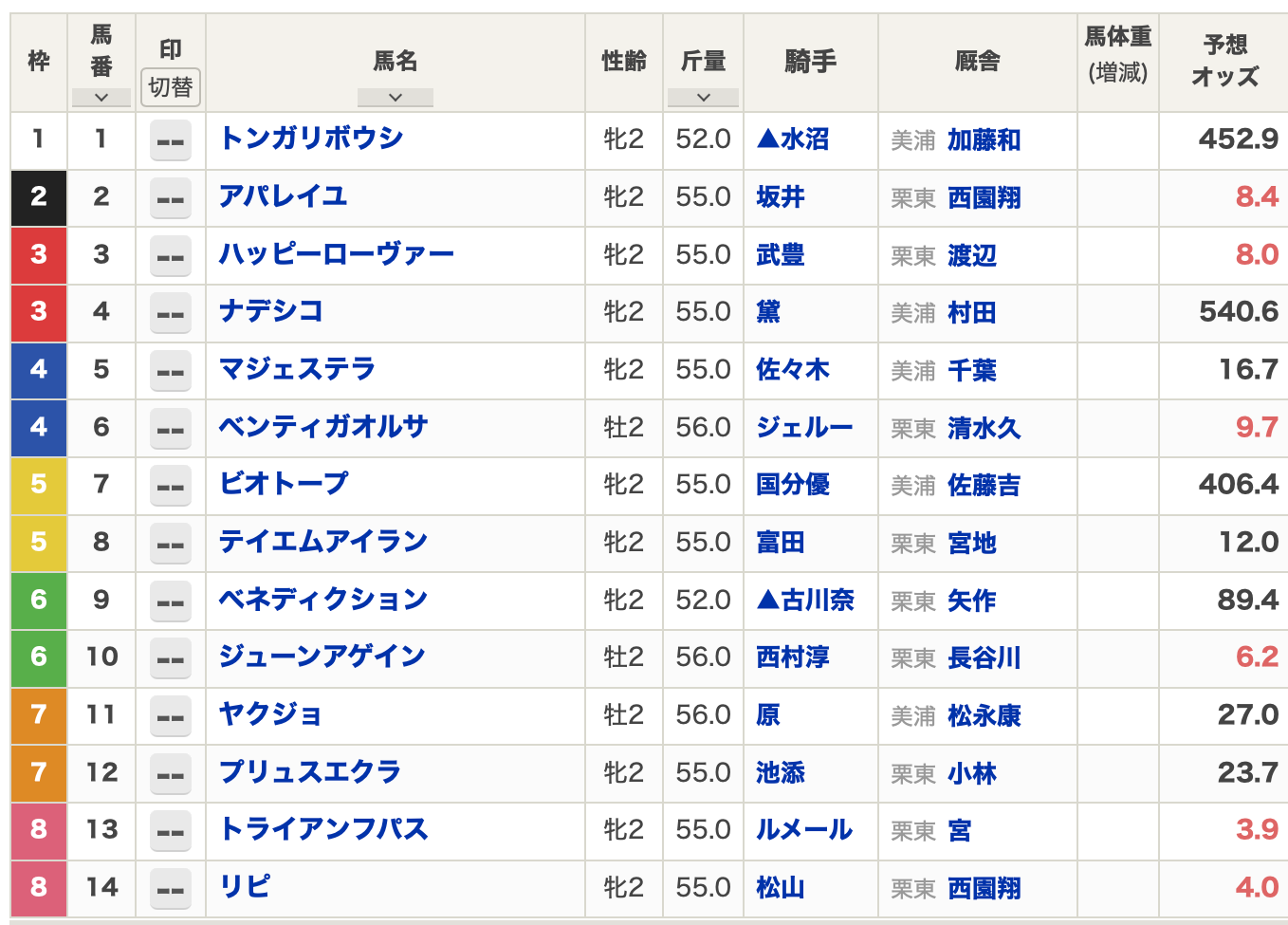Open the 斤量 sort dropdown arrow
Viewport: 1288px width, 925px height.
(703, 97)
